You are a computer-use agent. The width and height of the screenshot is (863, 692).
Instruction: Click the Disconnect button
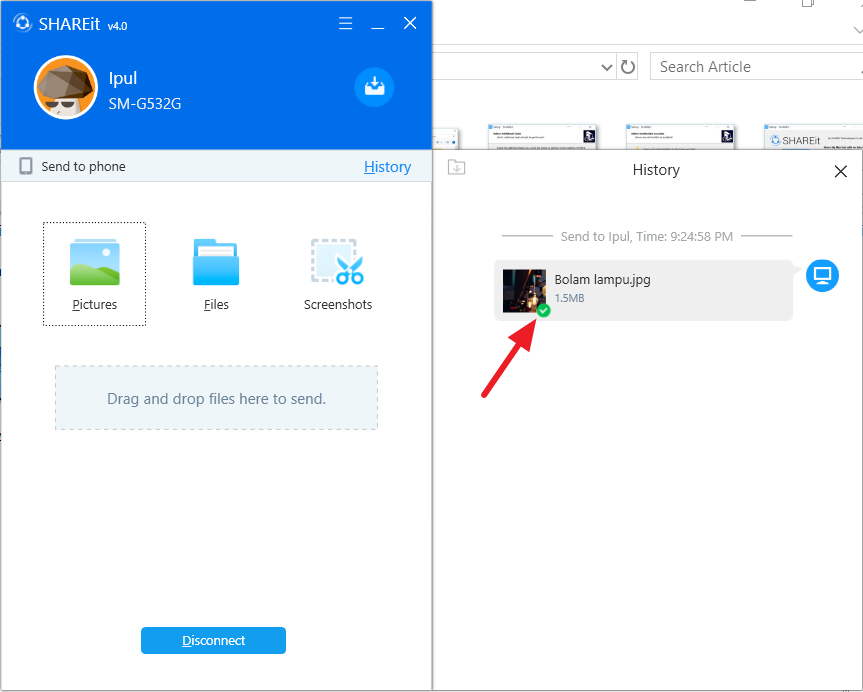pos(214,640)
